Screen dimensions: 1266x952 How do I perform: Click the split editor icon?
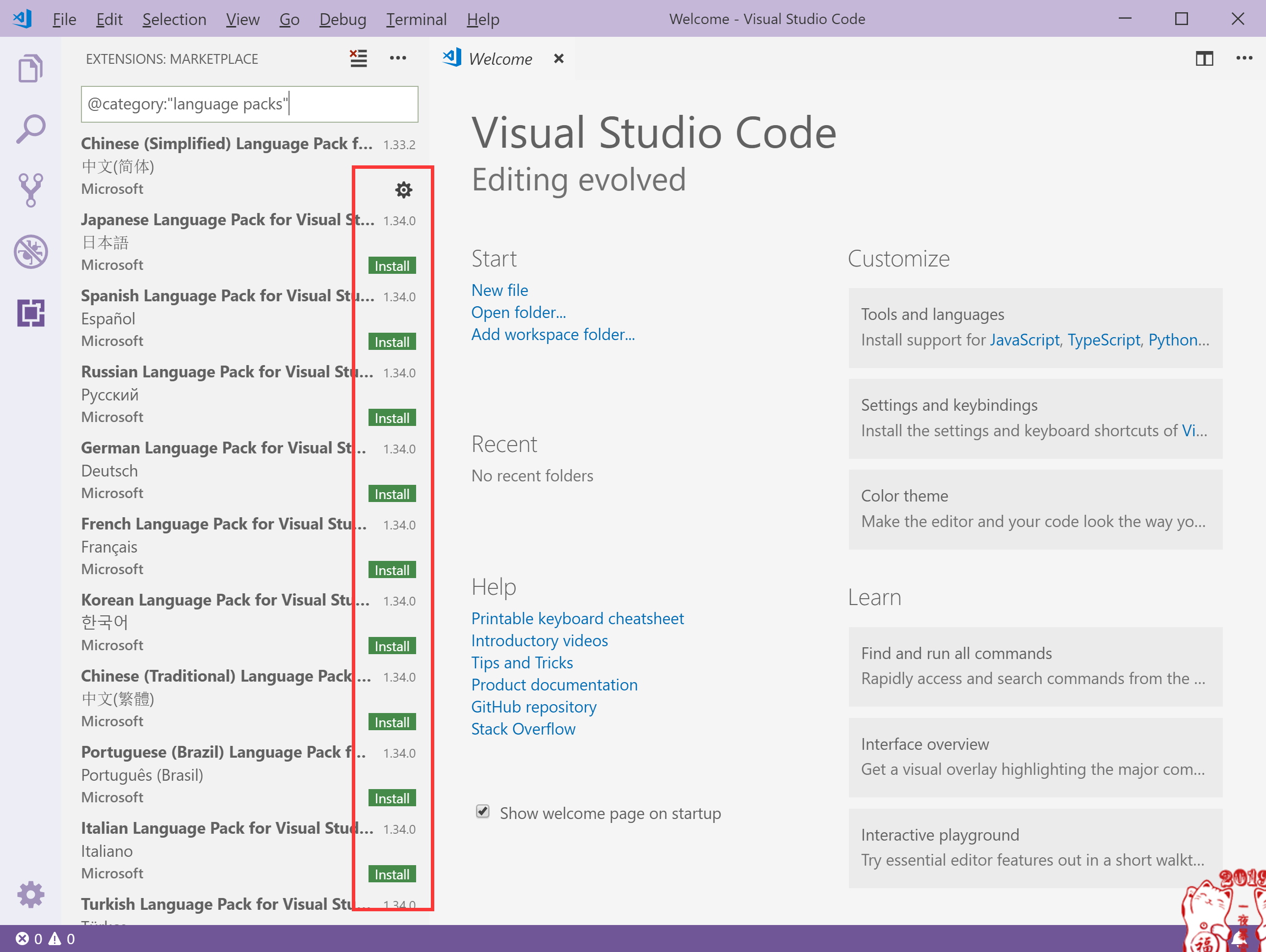click(1204, 58)
